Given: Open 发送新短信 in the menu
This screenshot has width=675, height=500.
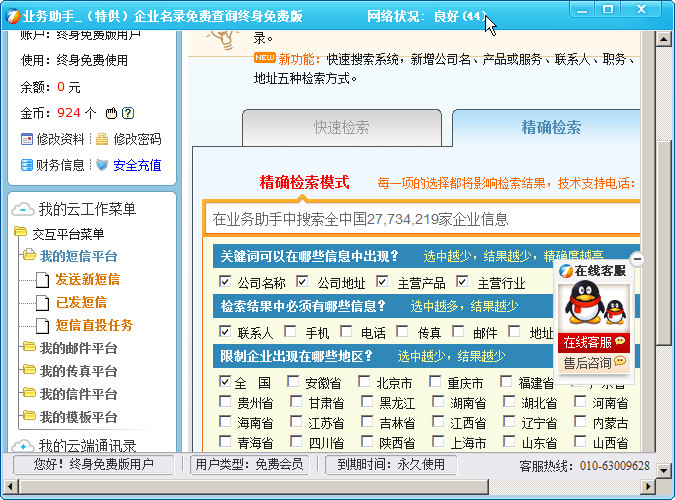Looking at the screenshot, I should click(88, 280).
